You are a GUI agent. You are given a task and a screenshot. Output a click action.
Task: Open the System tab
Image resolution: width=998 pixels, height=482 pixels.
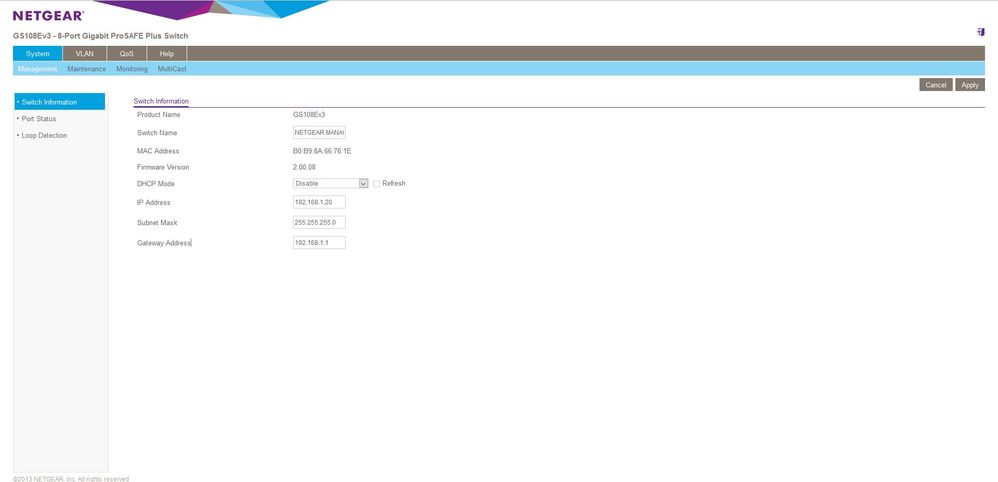(38, 54)
